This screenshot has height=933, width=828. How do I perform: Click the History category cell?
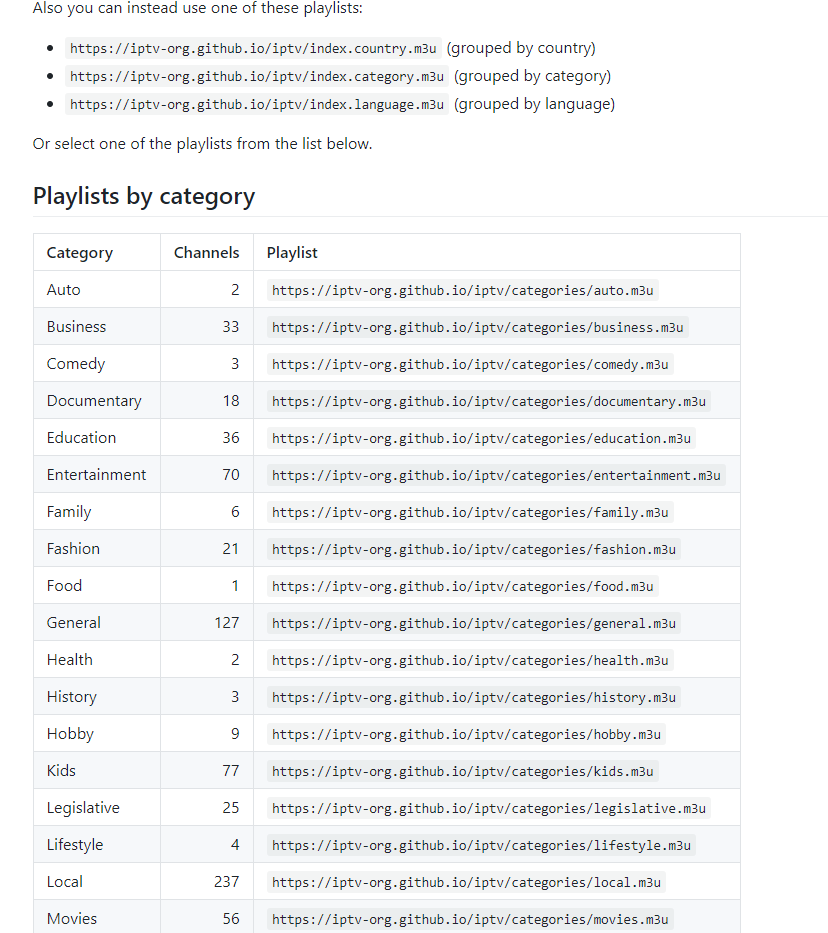click(72, 697)
